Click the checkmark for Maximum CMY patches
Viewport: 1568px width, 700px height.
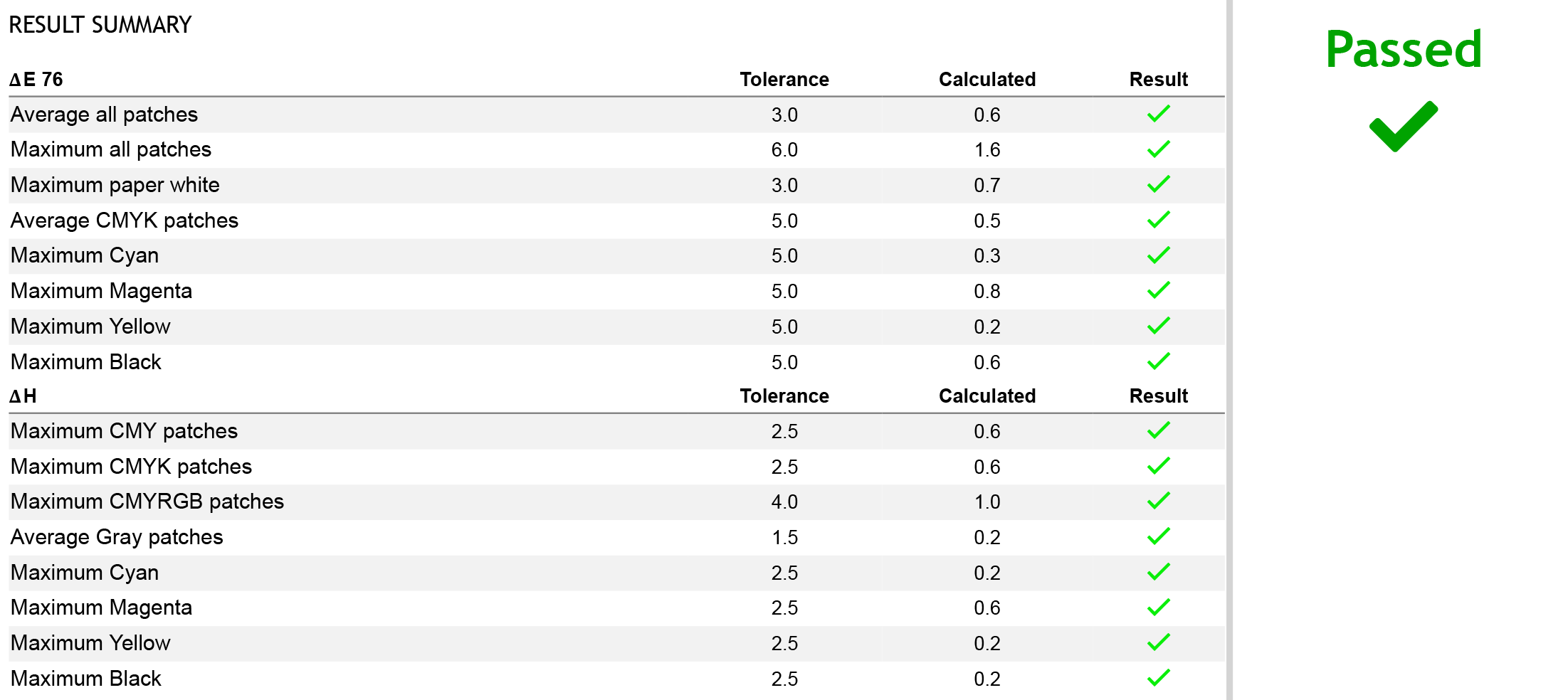point(1158,430)
